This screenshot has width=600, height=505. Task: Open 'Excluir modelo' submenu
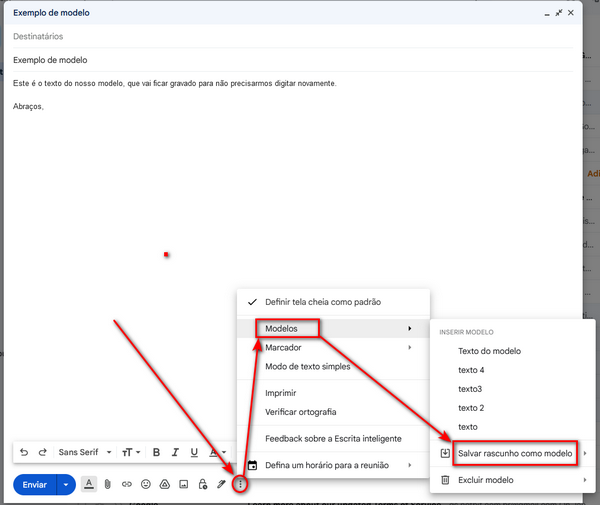[513, 480]
